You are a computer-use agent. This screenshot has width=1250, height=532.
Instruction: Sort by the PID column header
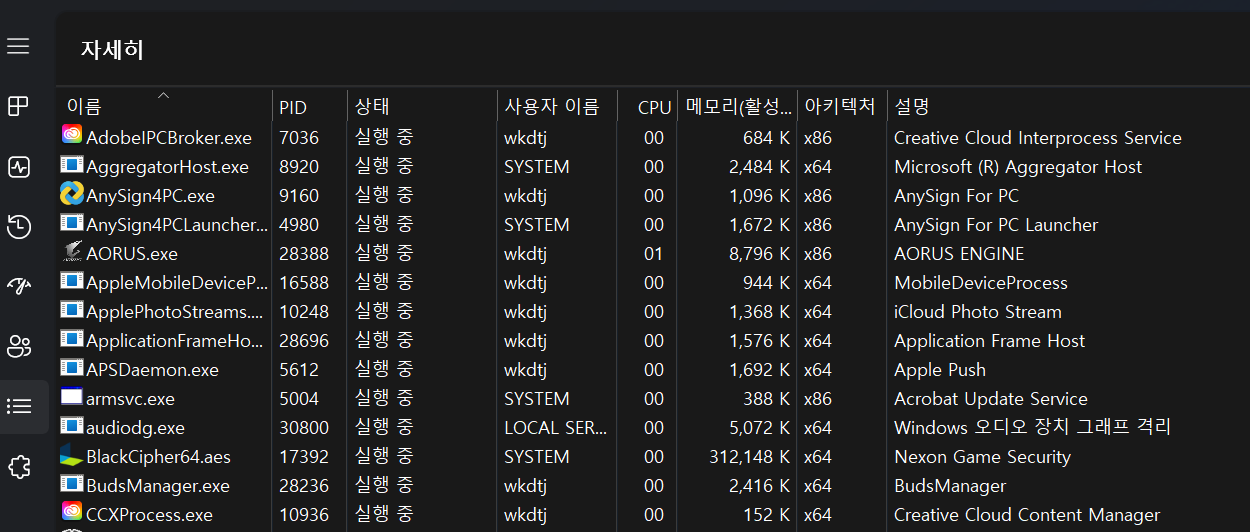[x=293, y=107]
